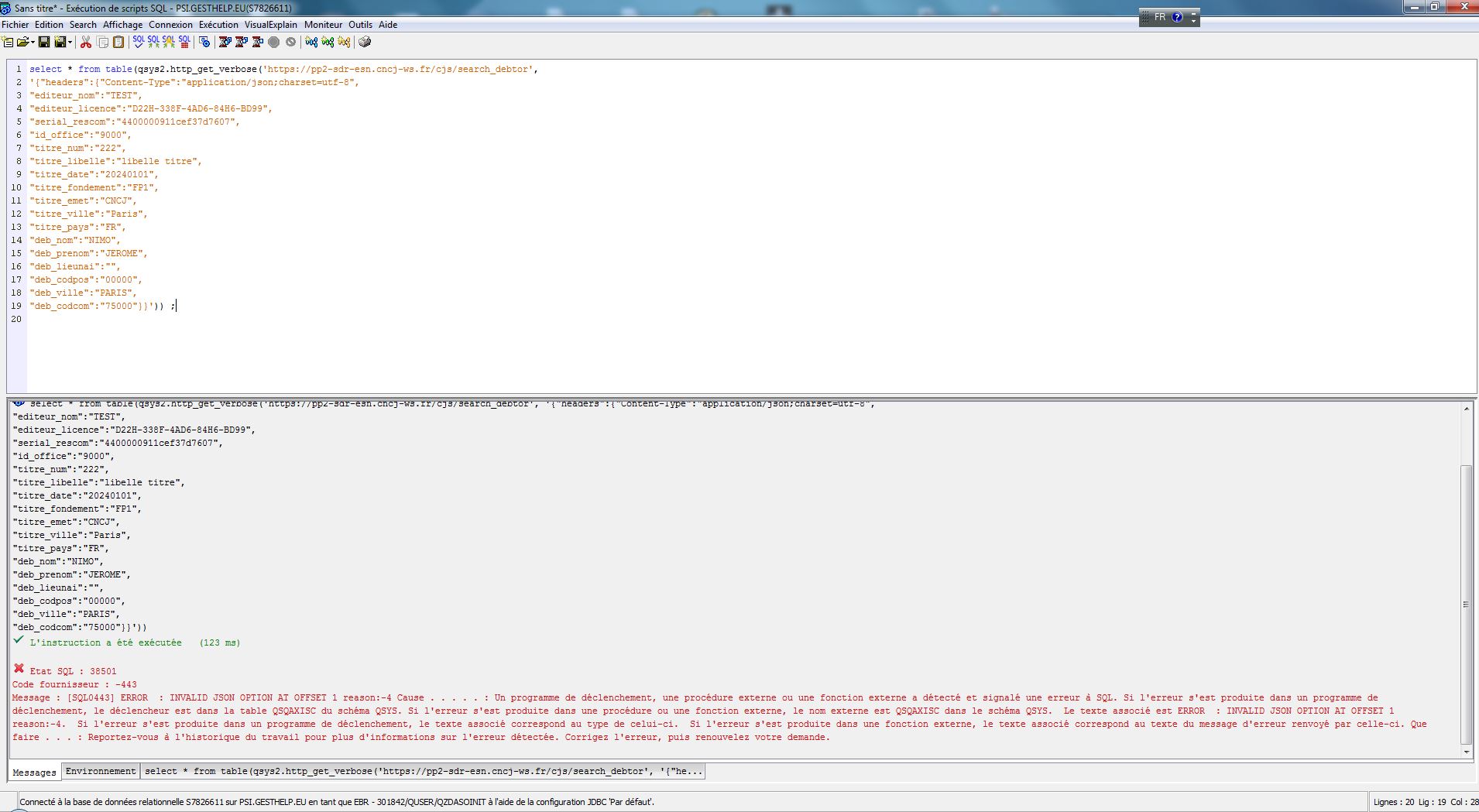
Task: Paste from clipboard using toolbar icon
Action: point(118,43)
